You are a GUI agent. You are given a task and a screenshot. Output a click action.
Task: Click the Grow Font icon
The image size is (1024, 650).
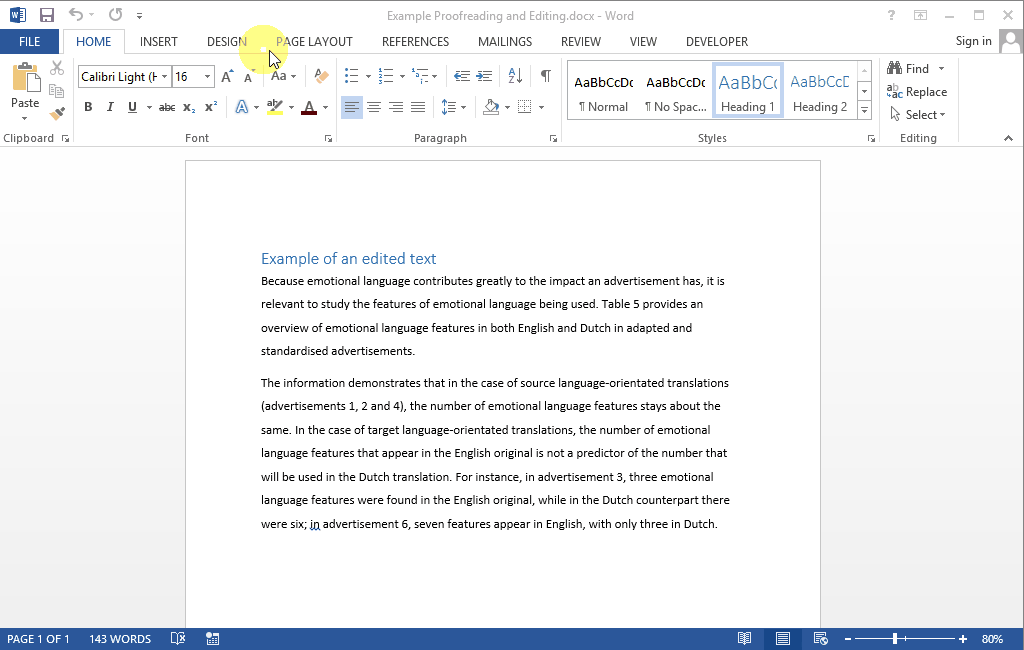[x=227, y=77]
